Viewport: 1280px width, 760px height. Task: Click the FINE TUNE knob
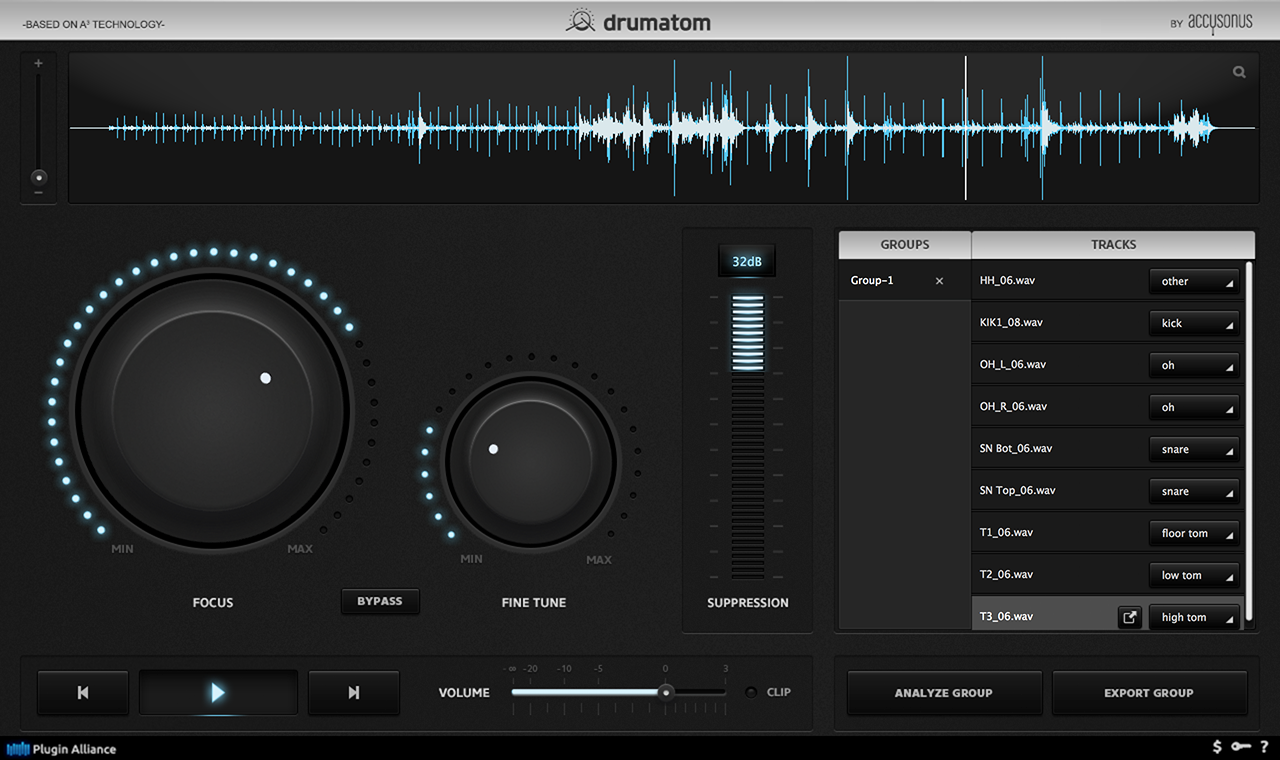(532, 463)
